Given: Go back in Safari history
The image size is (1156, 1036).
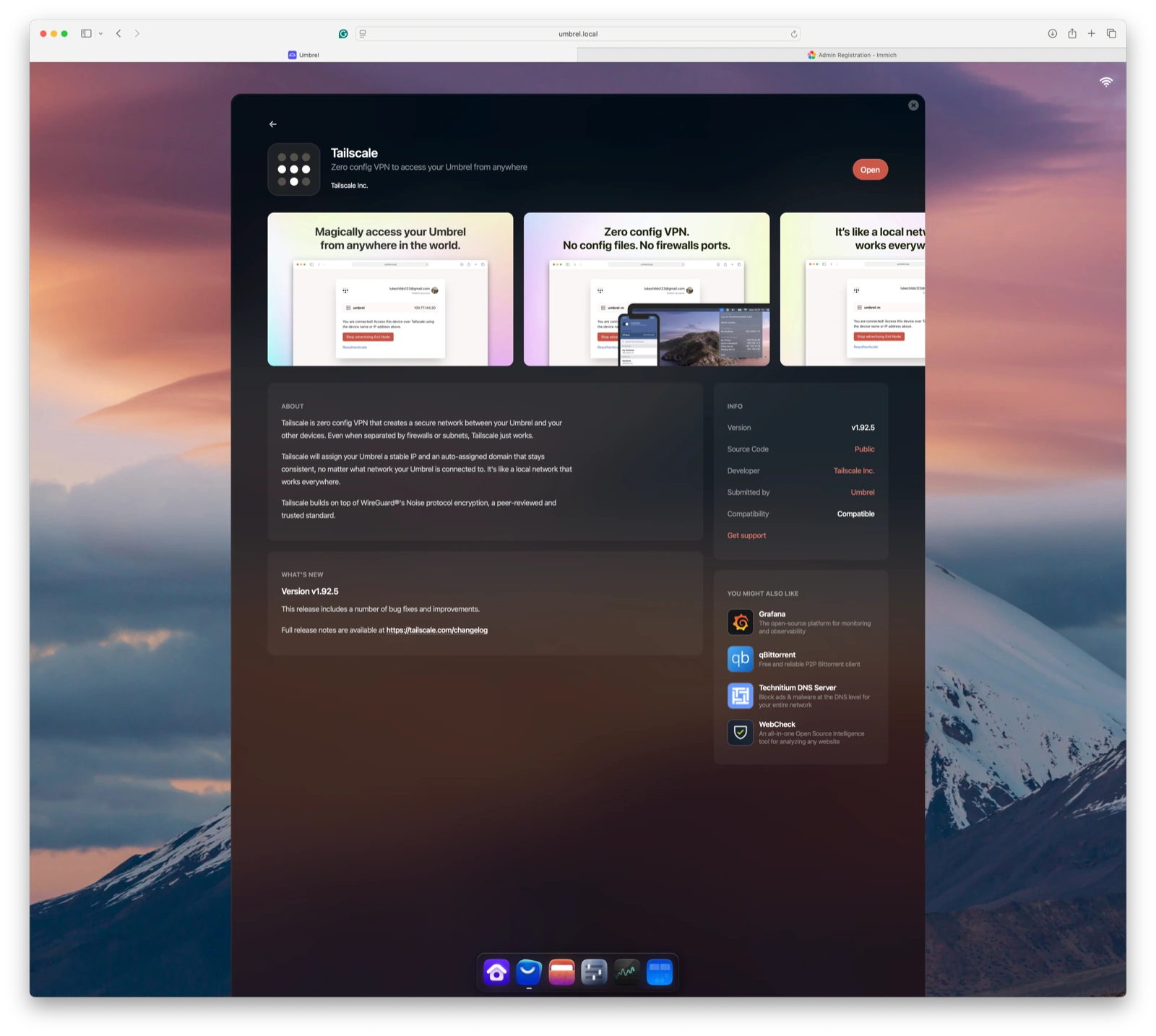Looking at the screenshot, I should pyautogui.click(x=118, y=33).
